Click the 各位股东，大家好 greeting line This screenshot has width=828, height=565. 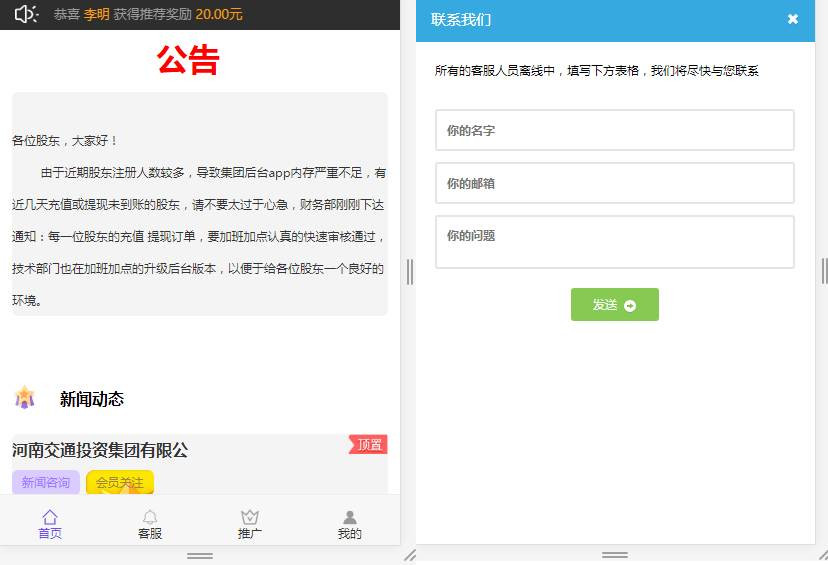coord(64,141)
